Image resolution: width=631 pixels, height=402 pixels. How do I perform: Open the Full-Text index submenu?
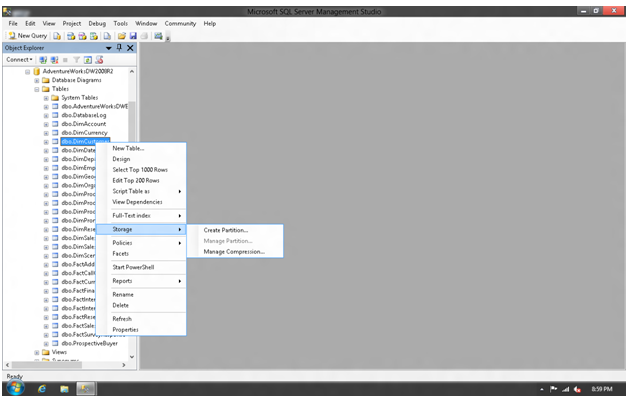click(141, 216)
